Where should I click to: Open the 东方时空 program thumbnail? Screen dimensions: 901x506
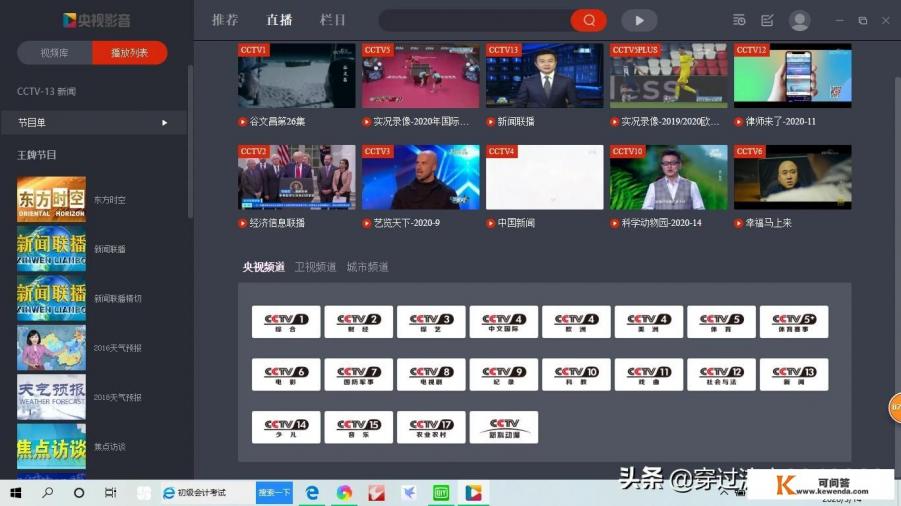(52, 199)
